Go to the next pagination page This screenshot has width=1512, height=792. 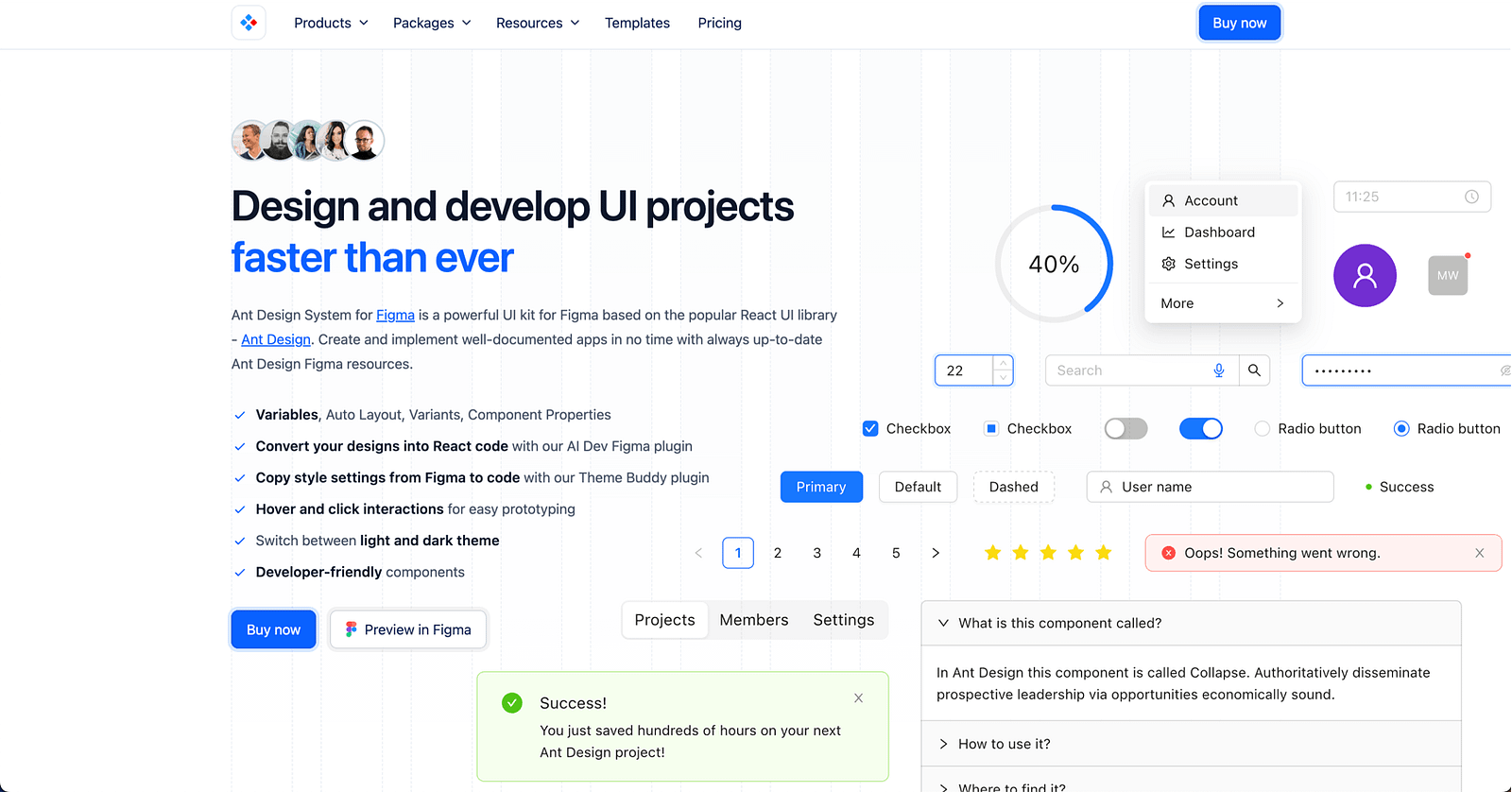(936, 553)
